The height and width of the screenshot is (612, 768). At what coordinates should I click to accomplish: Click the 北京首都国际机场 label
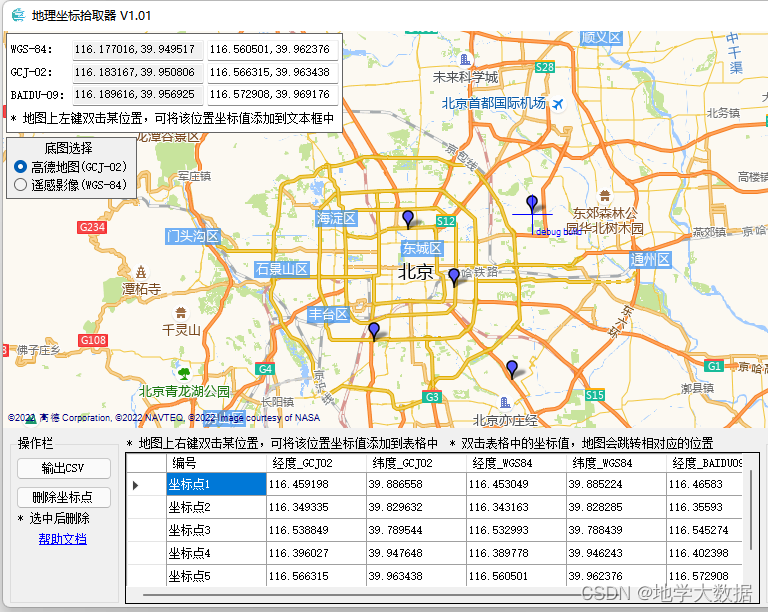494,103
